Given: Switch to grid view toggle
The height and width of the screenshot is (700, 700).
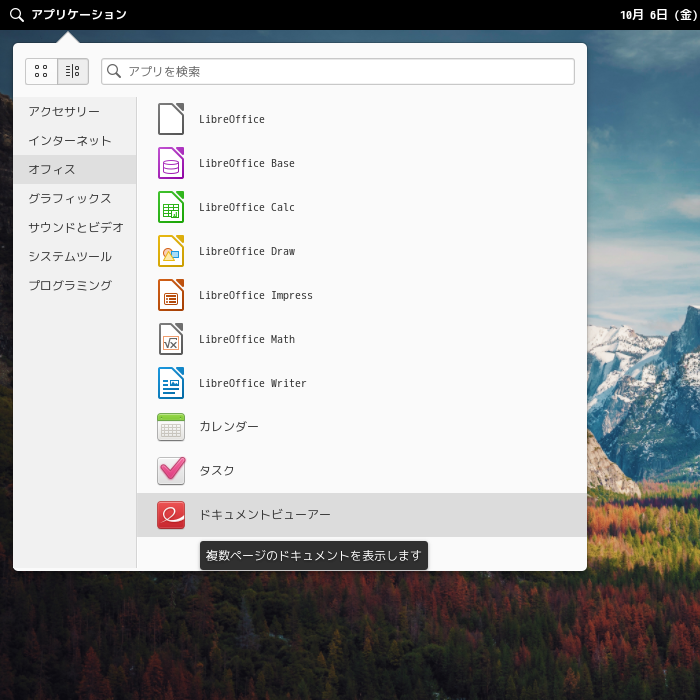Looking at the screenshot, I should 41,71.
